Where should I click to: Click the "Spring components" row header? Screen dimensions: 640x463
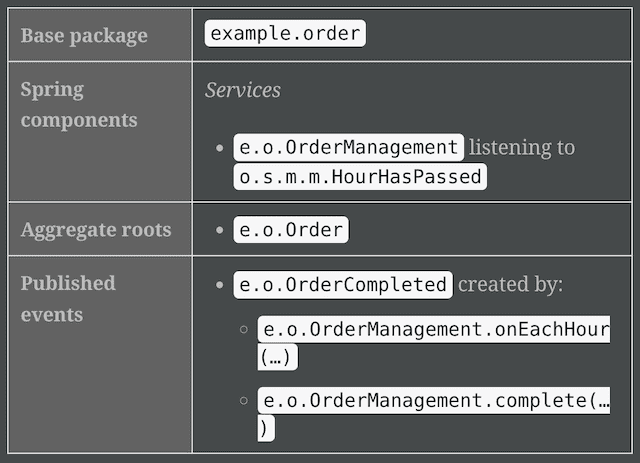pos(79,104)
